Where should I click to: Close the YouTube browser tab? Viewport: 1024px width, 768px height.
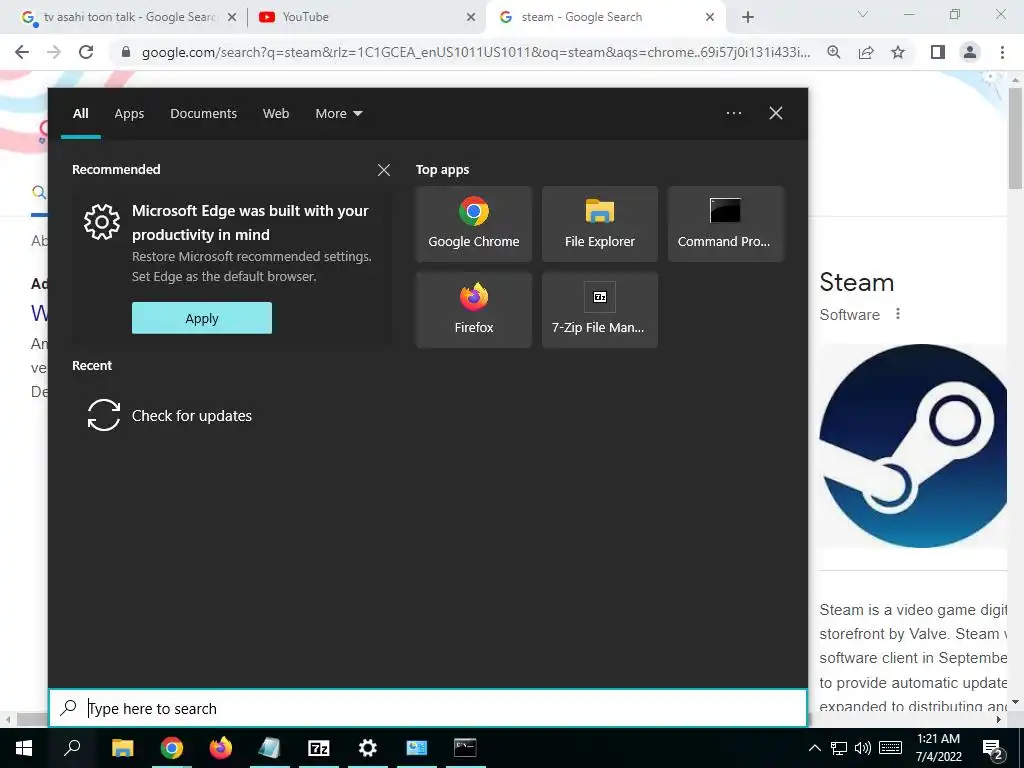click(471, 18)
